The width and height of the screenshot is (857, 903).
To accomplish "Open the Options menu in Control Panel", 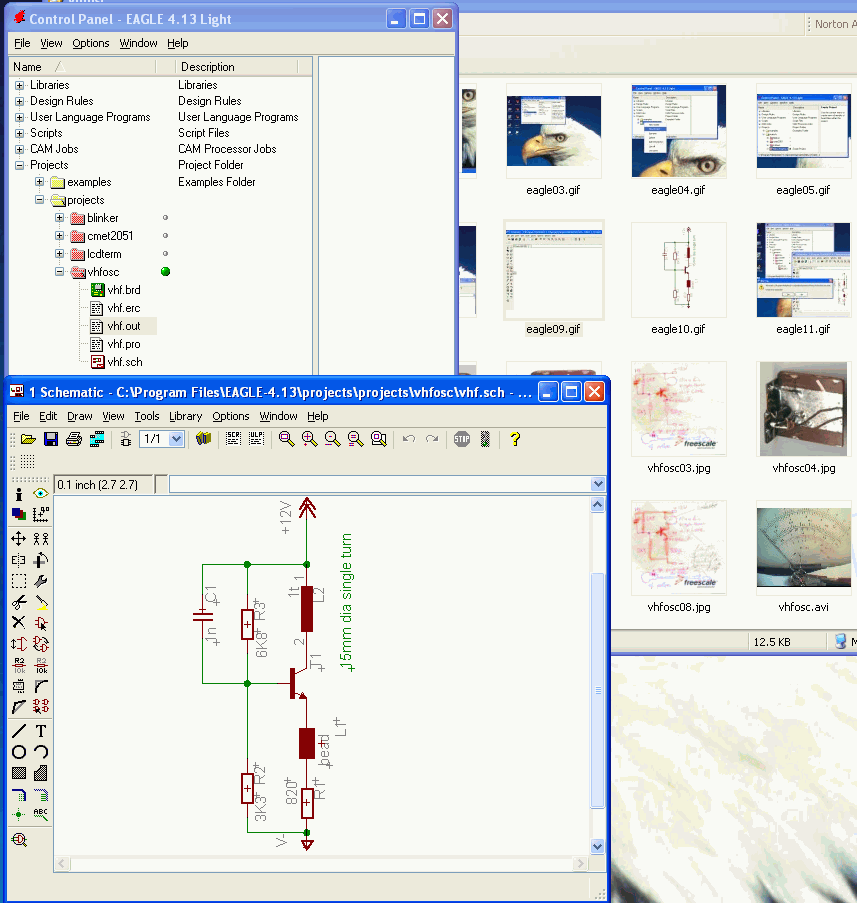I will tap(90, 43).
